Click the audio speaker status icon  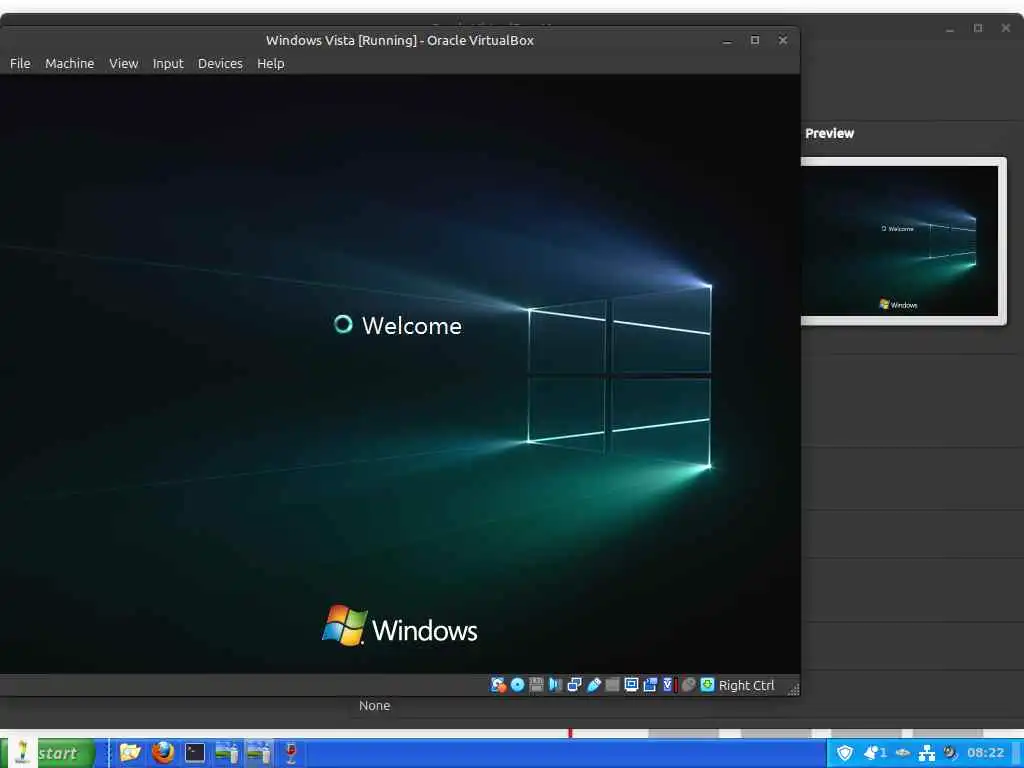(555, 684)
